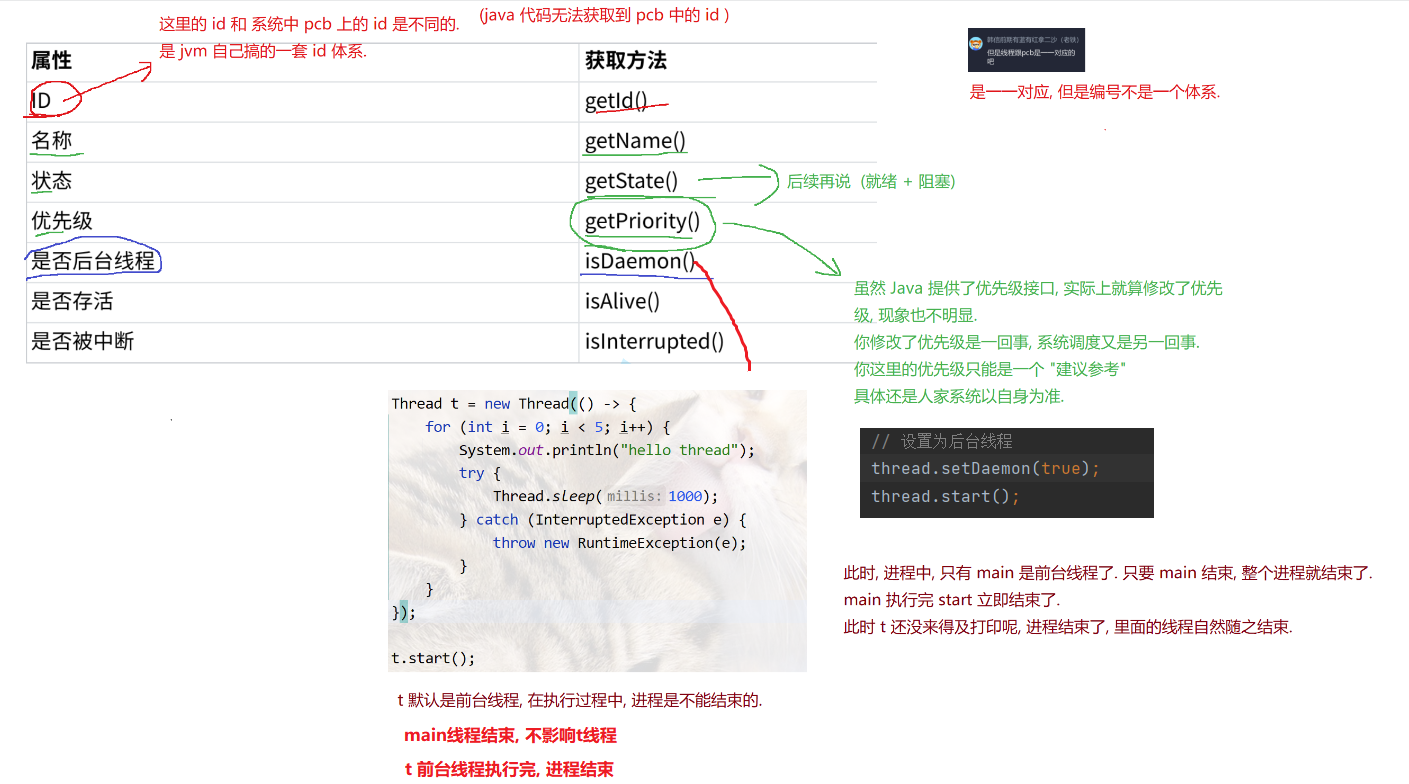Click the "优先级" table cell
The height and width of the screenshot is (784, 1409).
[62, 221]
